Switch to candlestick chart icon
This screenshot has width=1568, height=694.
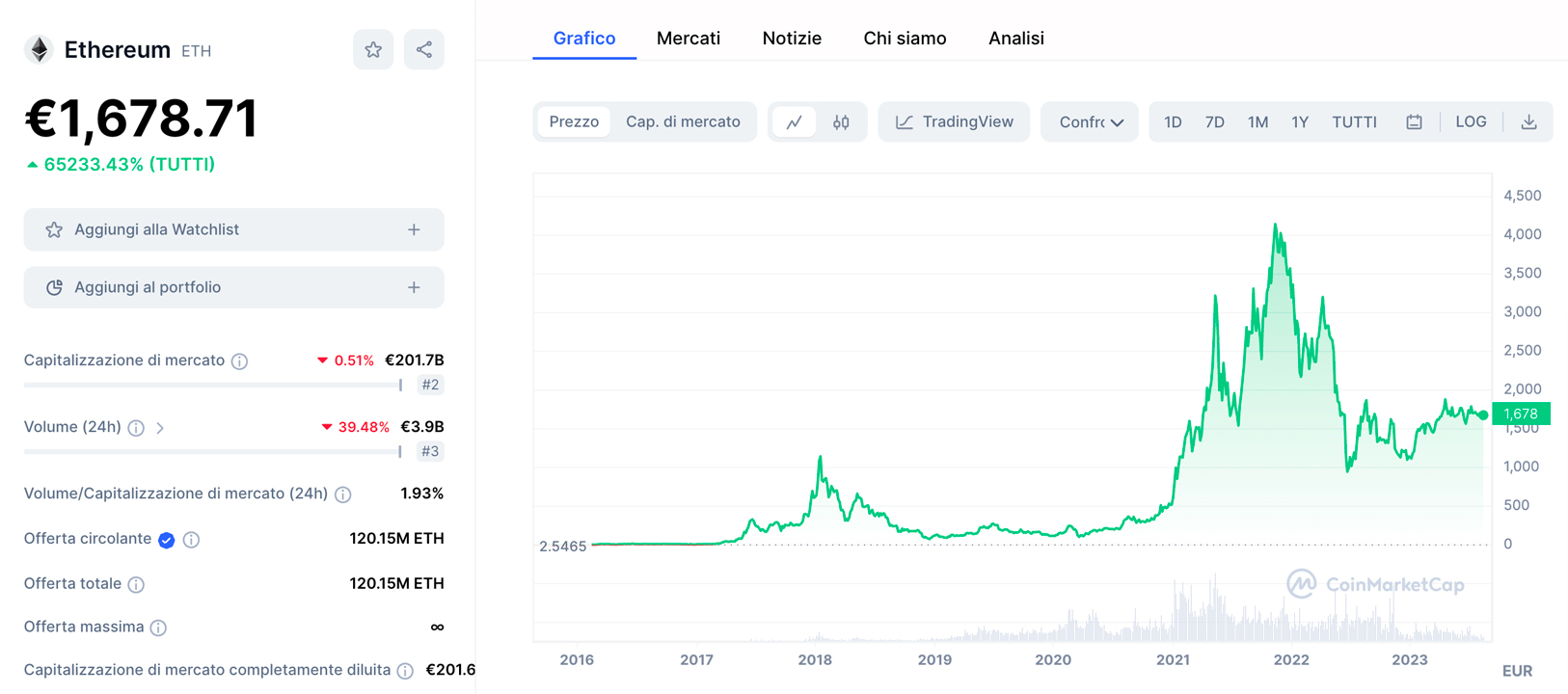click(x=841, y=122)
